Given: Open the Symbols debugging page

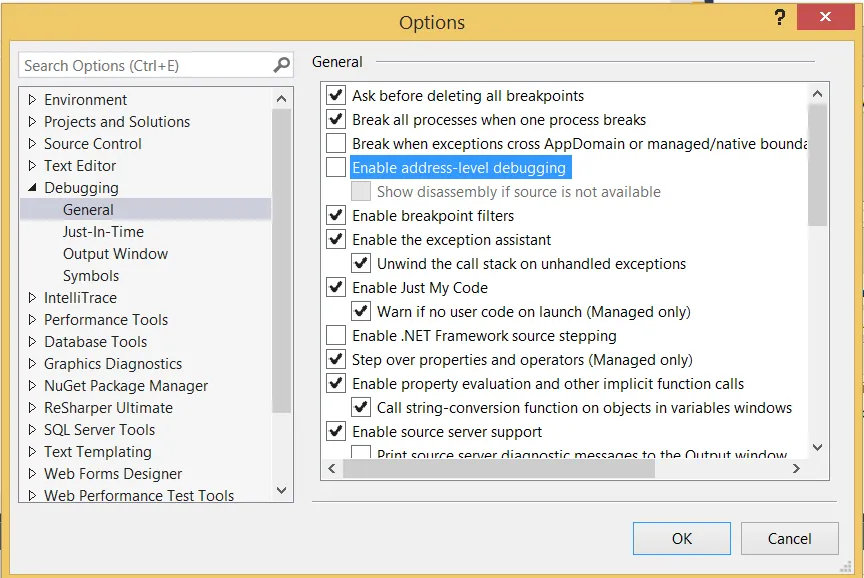Looking at the screenshot, I should pyautogui.click(x=91, y=276).
